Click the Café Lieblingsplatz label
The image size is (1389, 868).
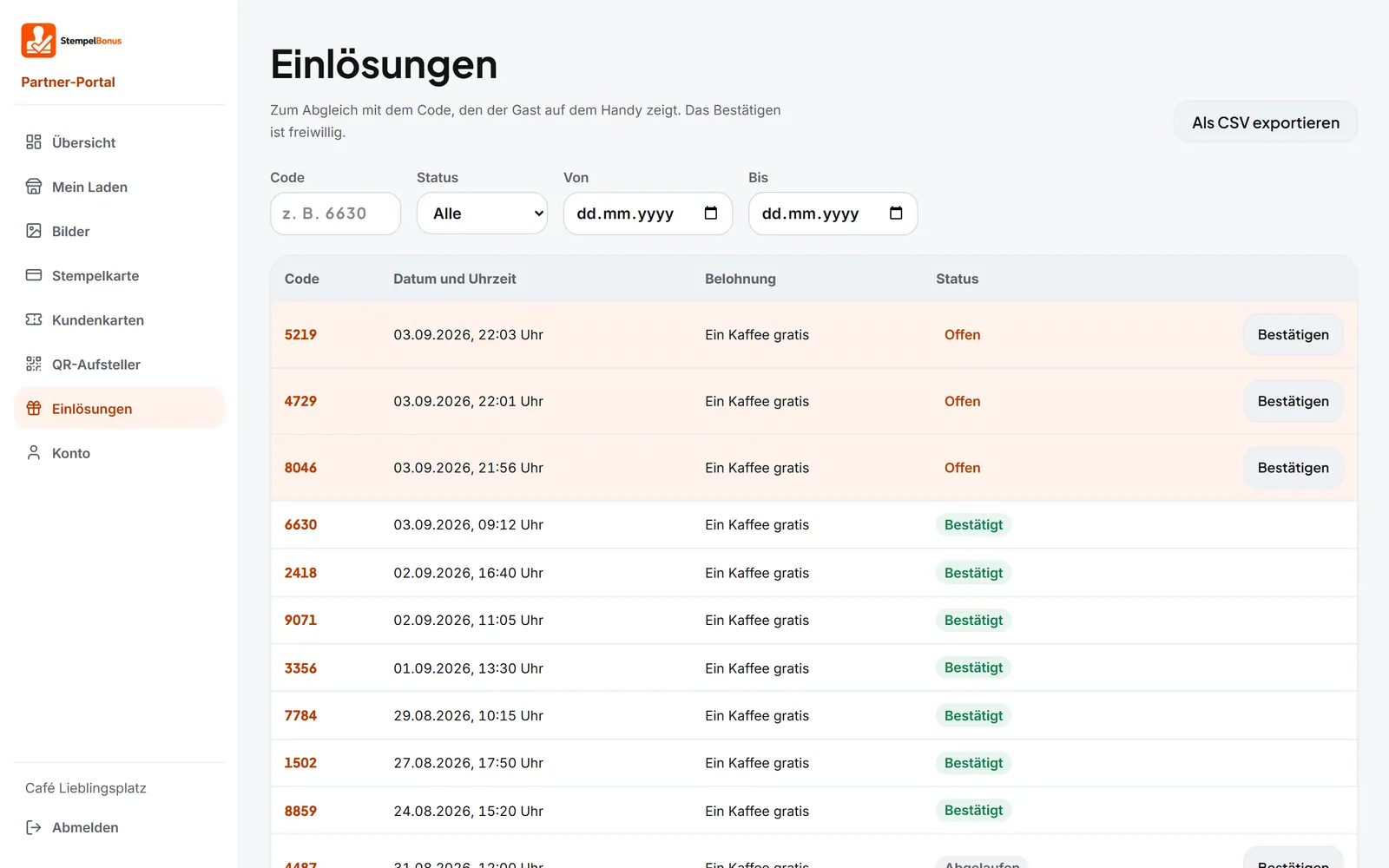[x=86, y=788]
